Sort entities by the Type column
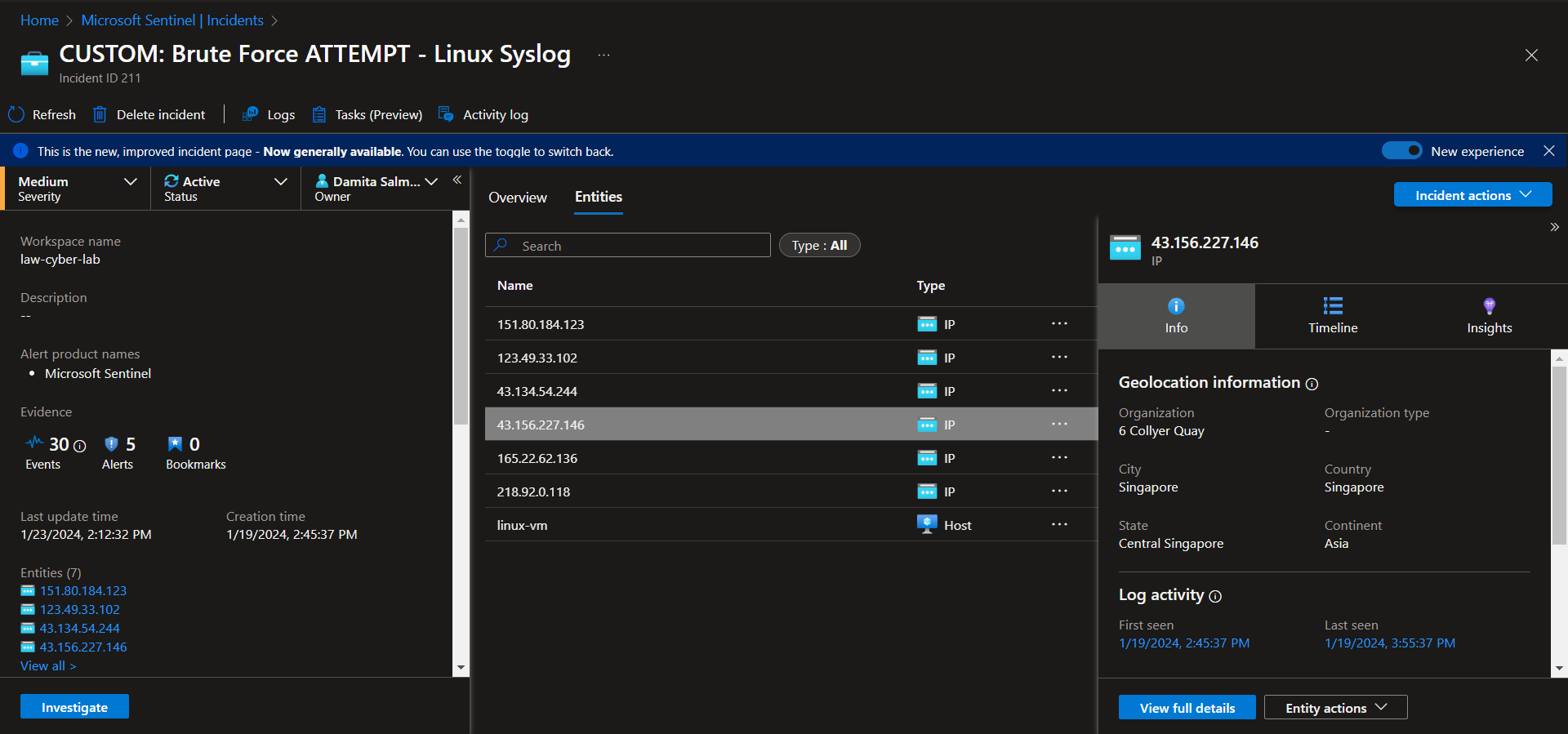 pos(931,286)
